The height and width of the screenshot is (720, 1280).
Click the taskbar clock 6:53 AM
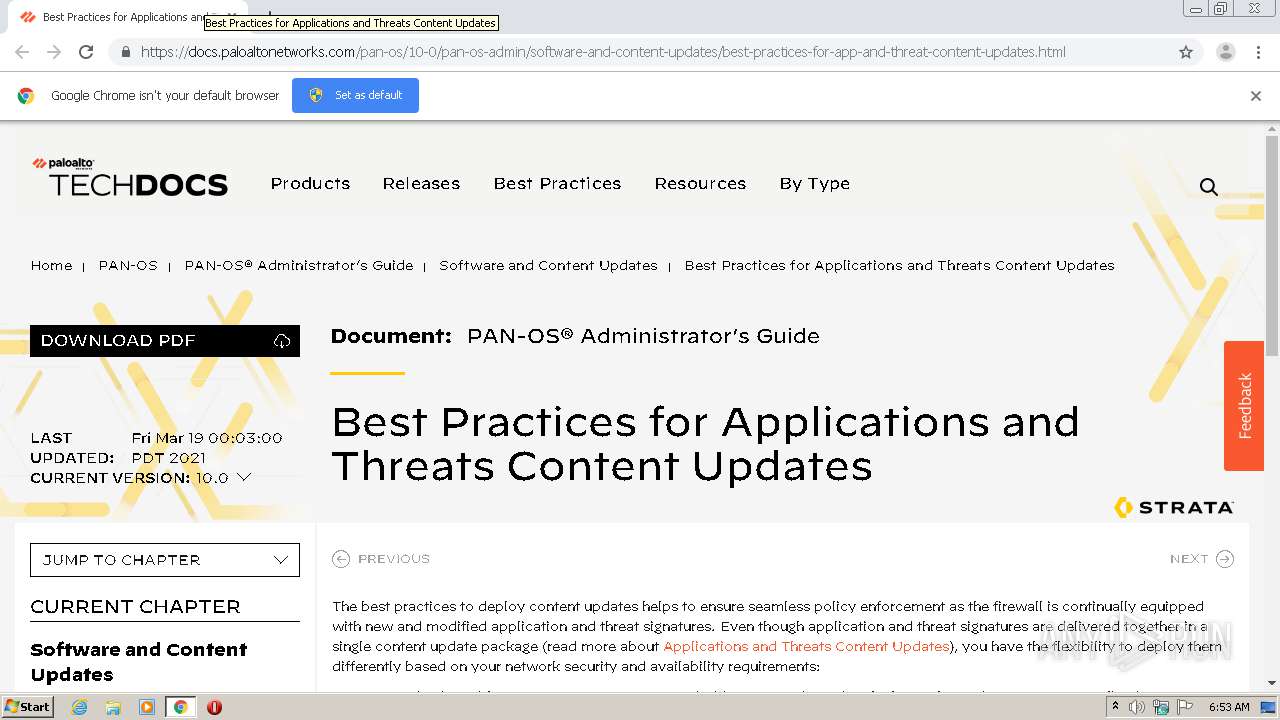1229,707
